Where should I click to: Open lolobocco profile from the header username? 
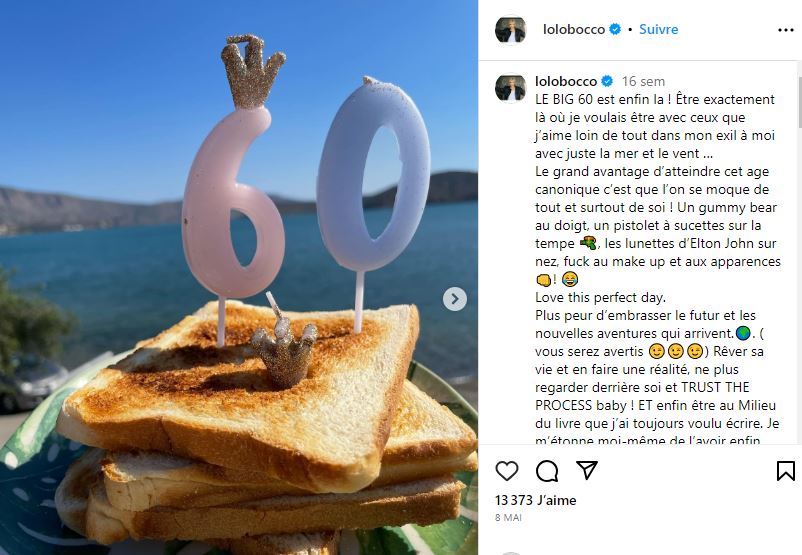click(x=574, y=29)
